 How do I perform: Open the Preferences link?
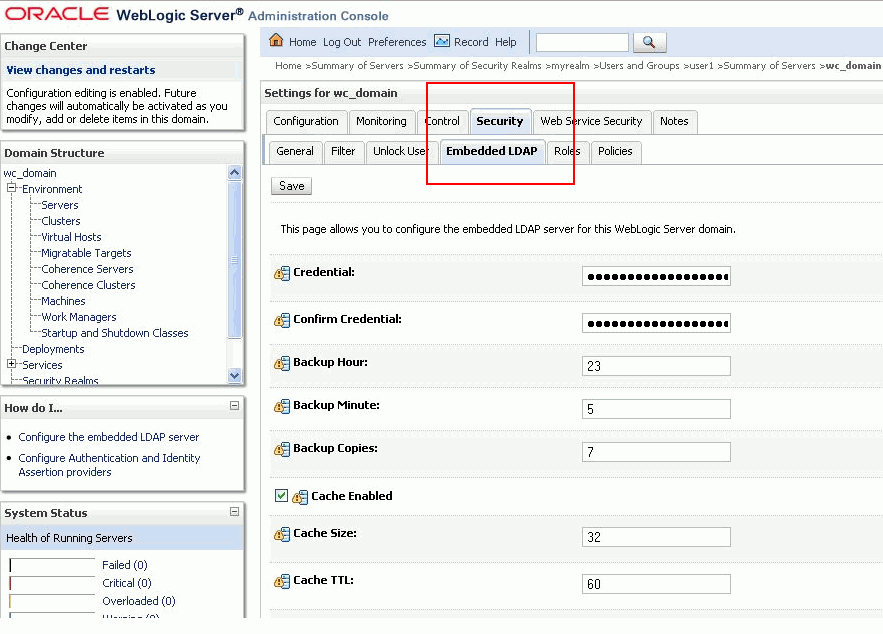(397, 42)
